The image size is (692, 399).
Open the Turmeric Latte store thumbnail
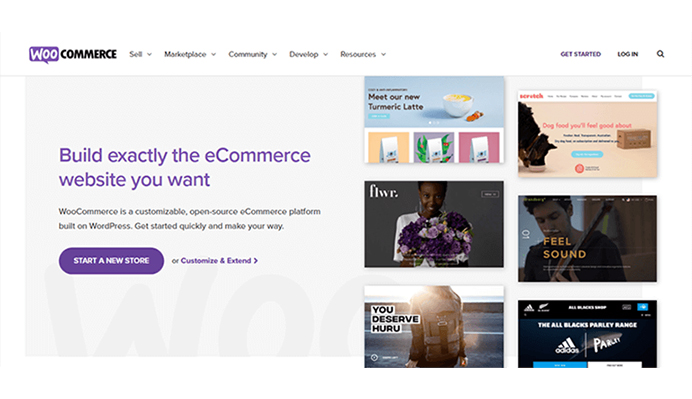click(x=434, y=120)
